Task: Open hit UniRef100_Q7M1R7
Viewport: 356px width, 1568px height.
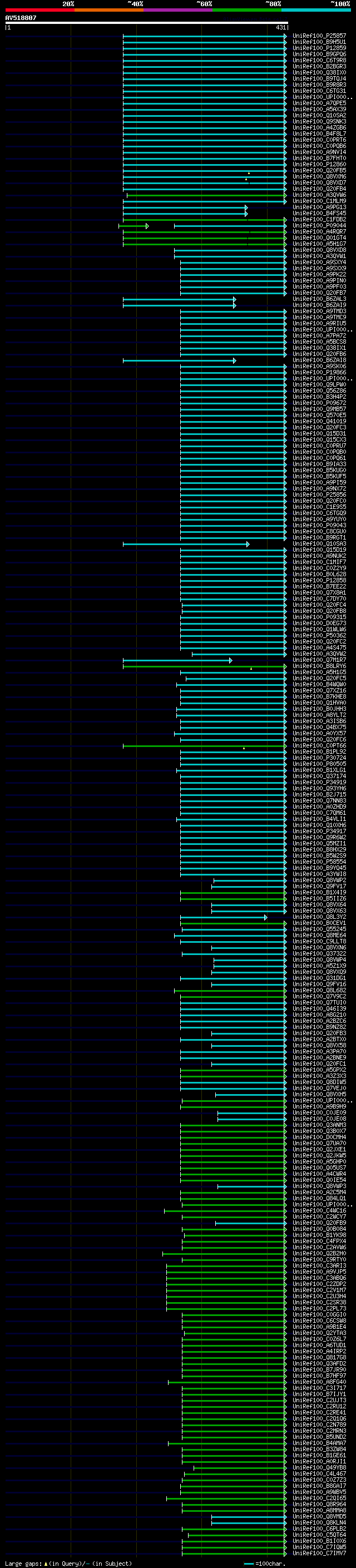Action: (319, 660)
